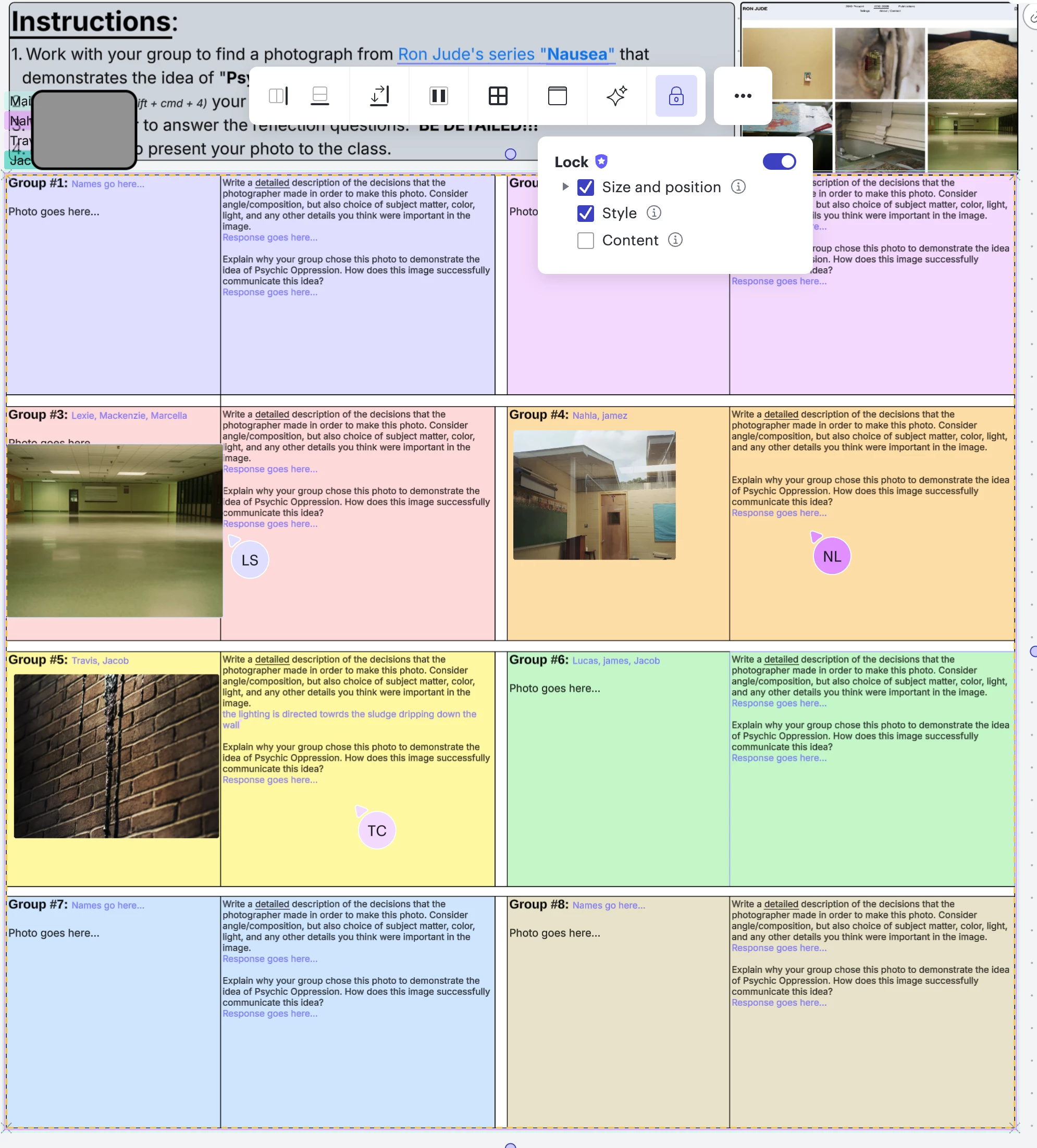Click the header row frame icon
This screenshot has width=1037, height=1148.
(x=557, y=96)
